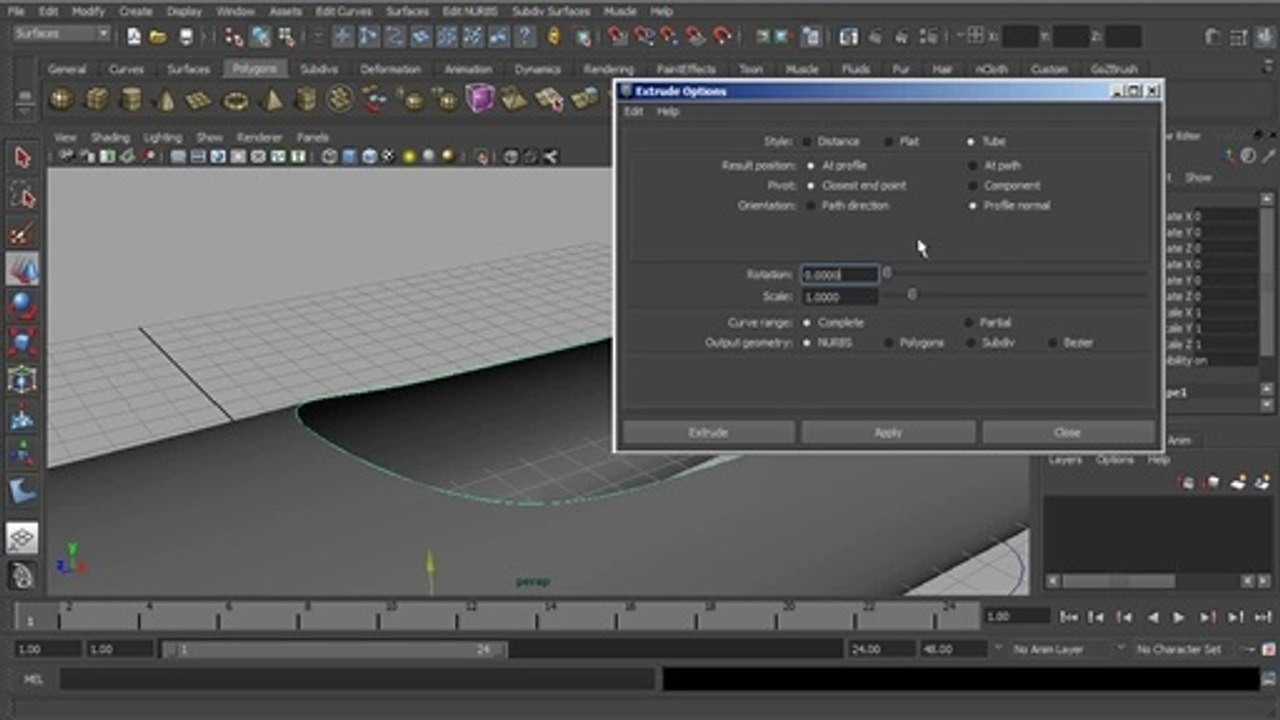This screenshot has height=720, width=1280.
Task: Open the Surfaces menu set dropdown
Action: 61,34
